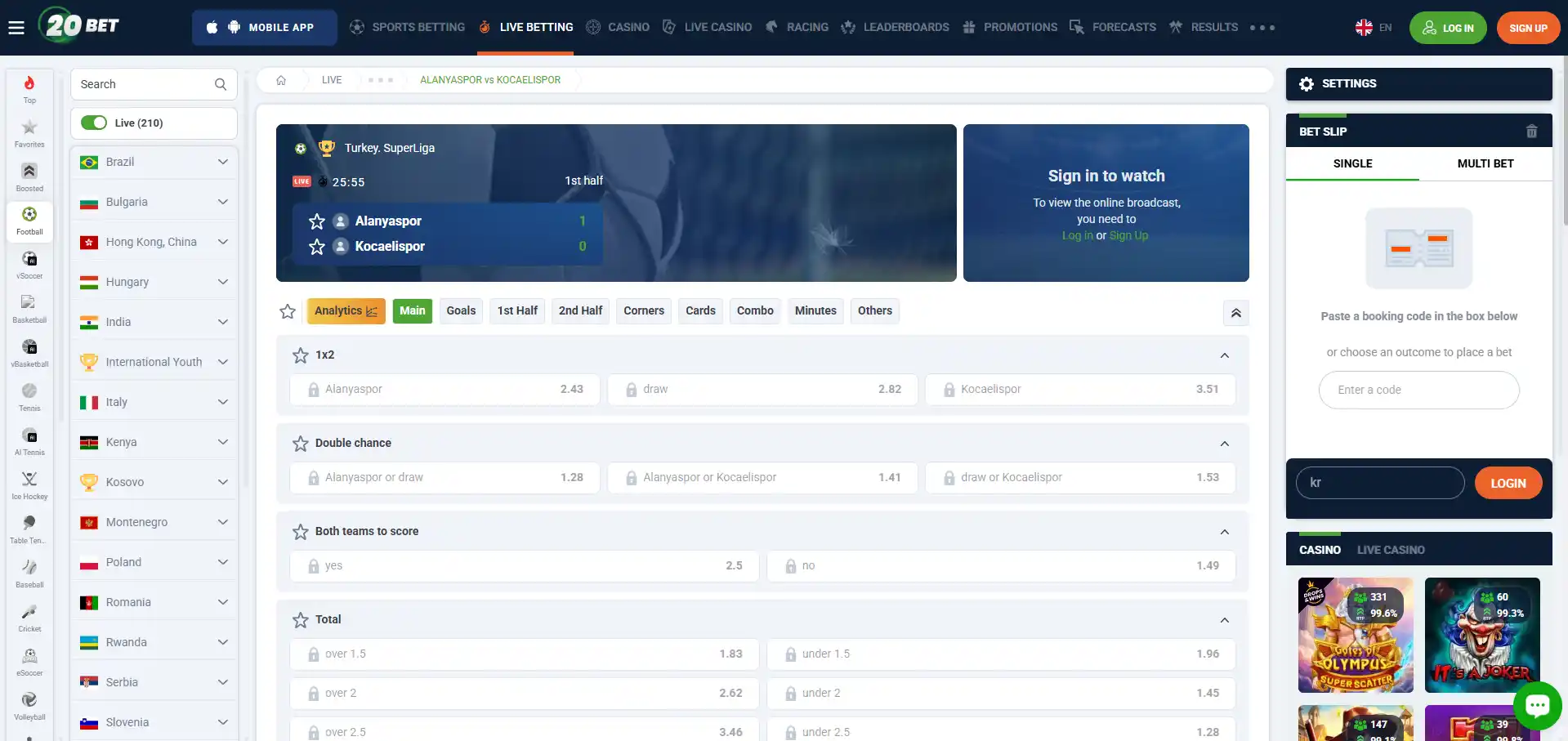Favorite Kocaelispor with its star
1568x741 pixels.
pos(317,247)
